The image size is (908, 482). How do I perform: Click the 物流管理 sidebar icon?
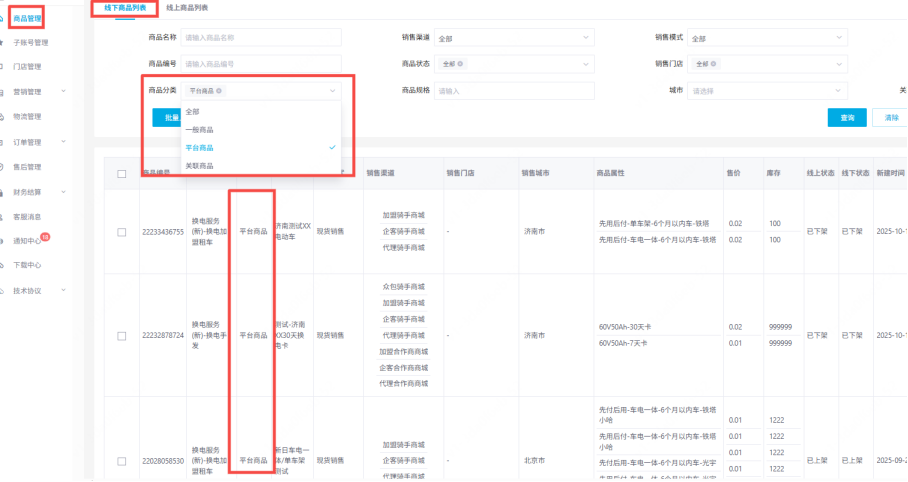pos(6,117)
